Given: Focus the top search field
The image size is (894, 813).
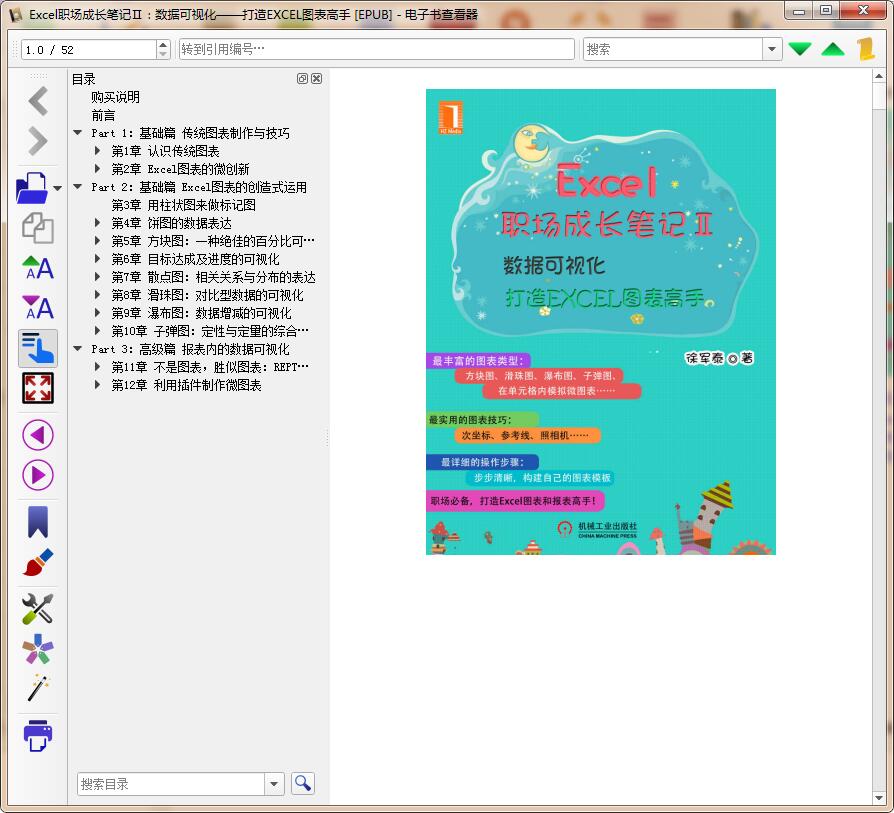Looking at the screenshot, I should [673, 49].
